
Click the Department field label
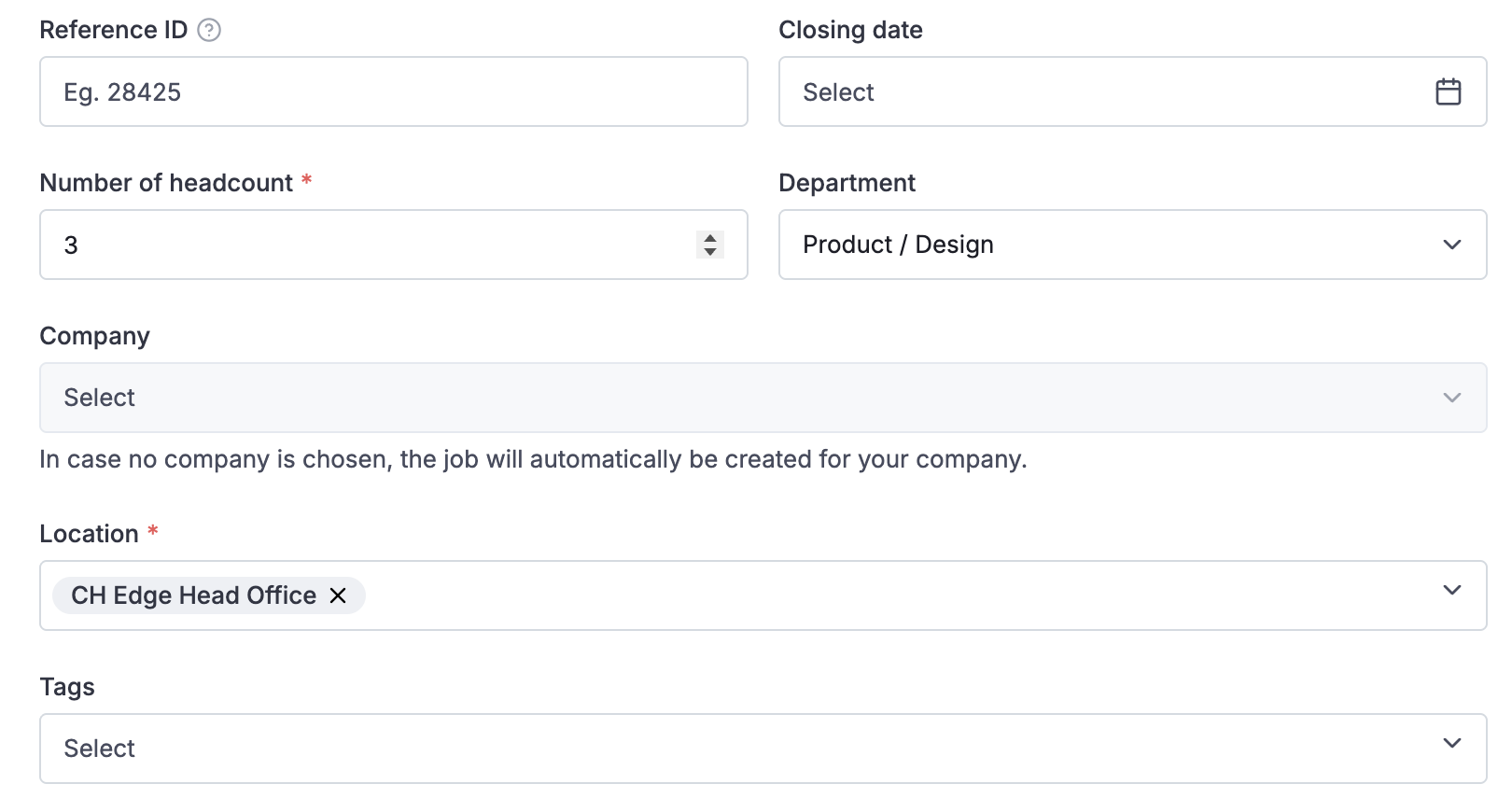(x=847, y=183)
